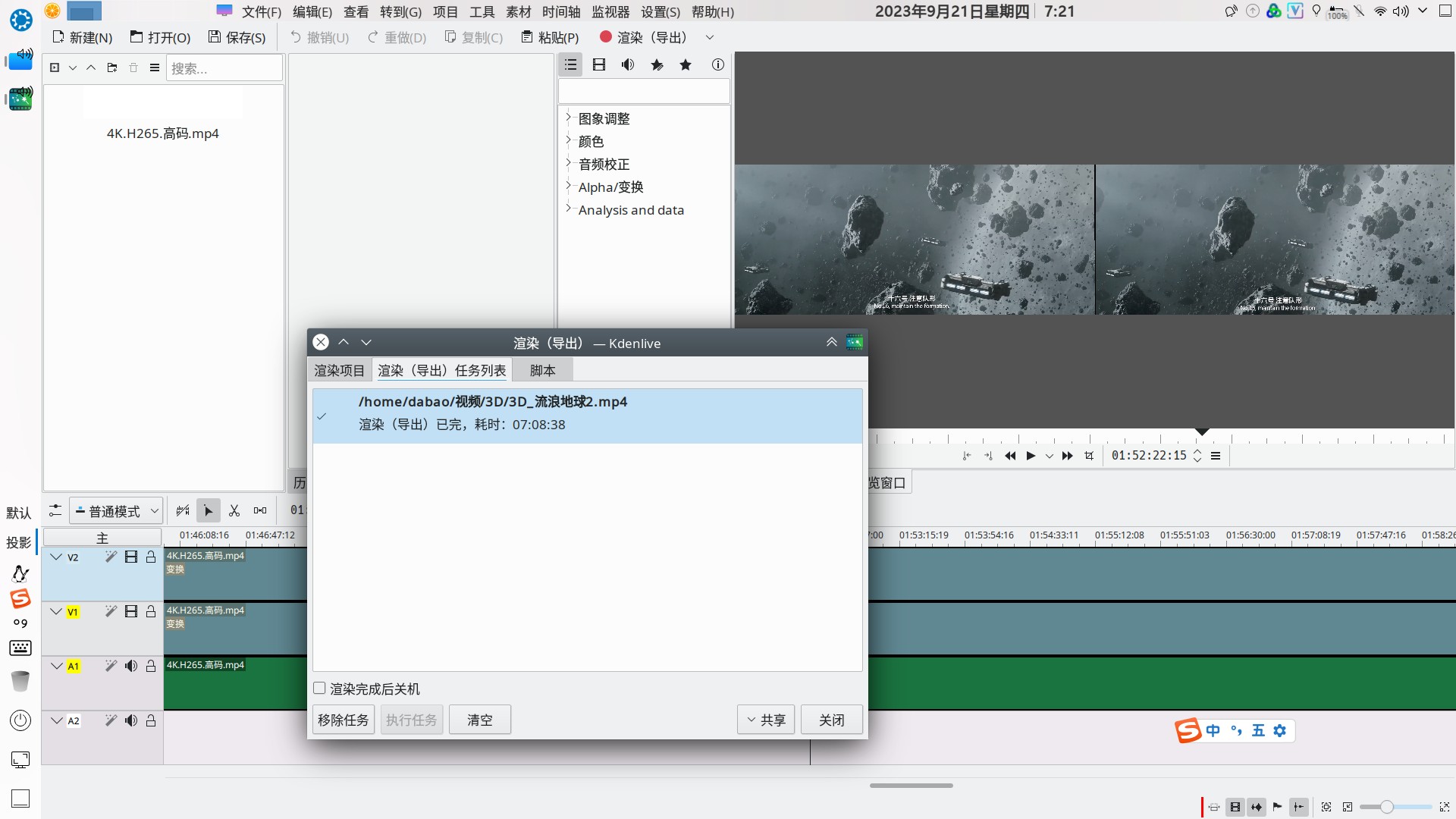
Task: Click 保存(S) toolbar button
Action: point(237,38)
